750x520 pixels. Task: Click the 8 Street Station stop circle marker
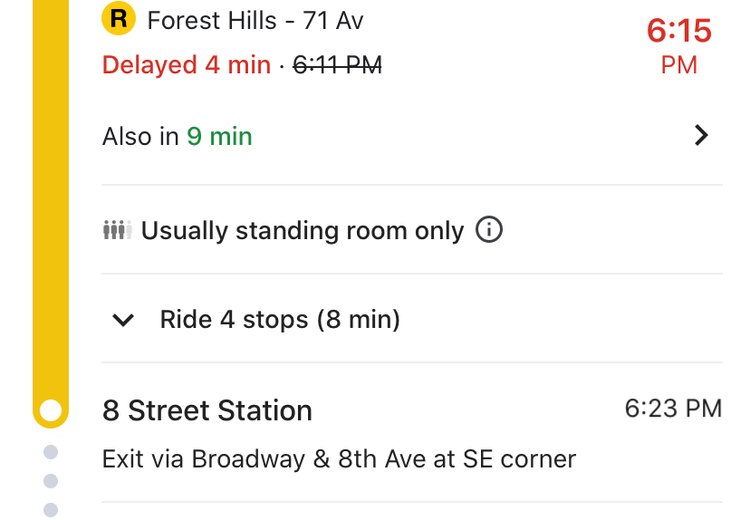click(x=49, y=410)
